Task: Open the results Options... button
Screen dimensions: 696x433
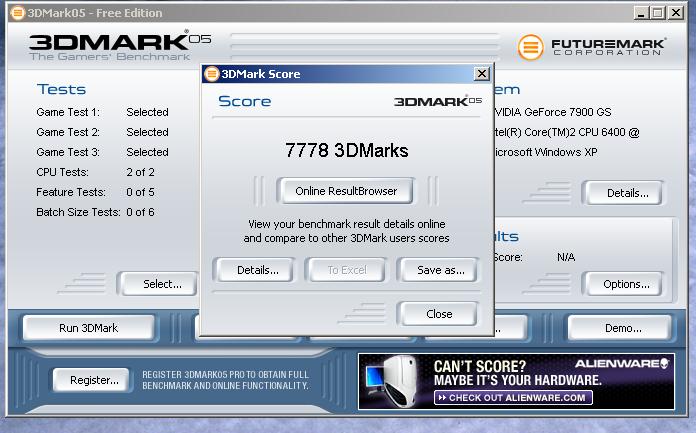Action: (x=626, y=284)
